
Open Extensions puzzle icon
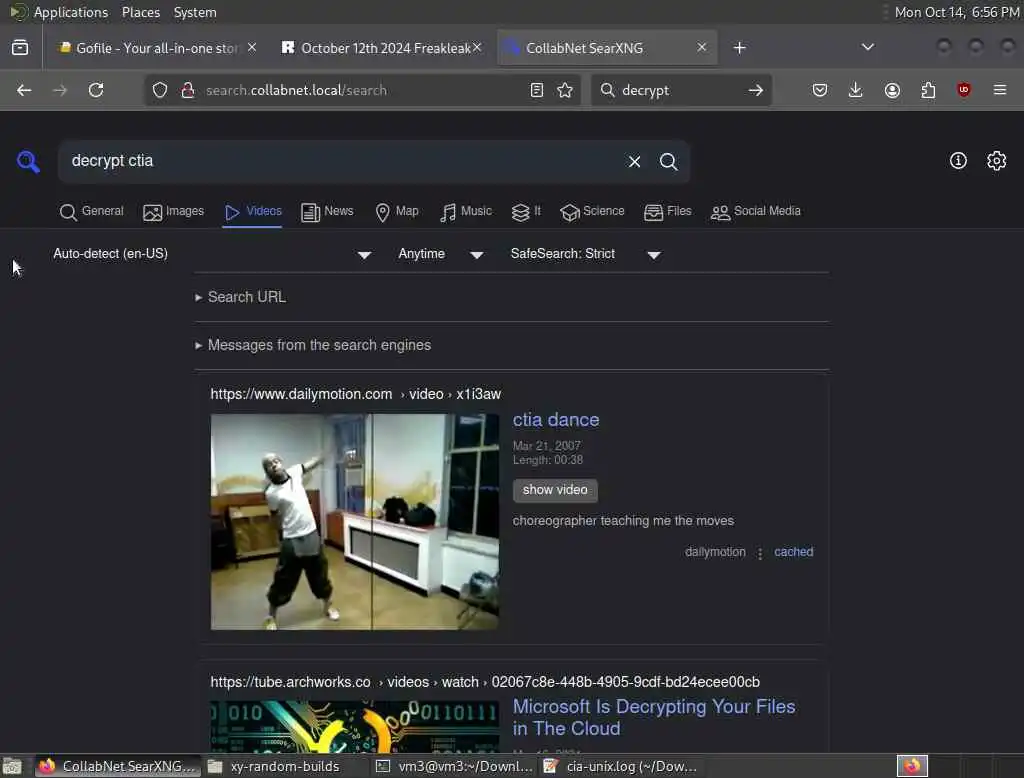pyautogui.click(x=927, y=90)
